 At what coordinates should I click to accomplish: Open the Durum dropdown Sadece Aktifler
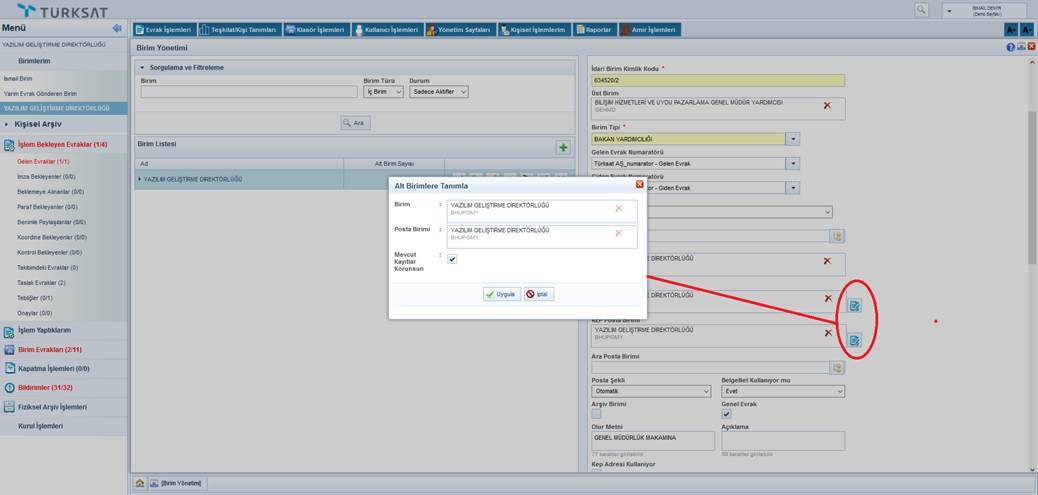click(438, 92)
